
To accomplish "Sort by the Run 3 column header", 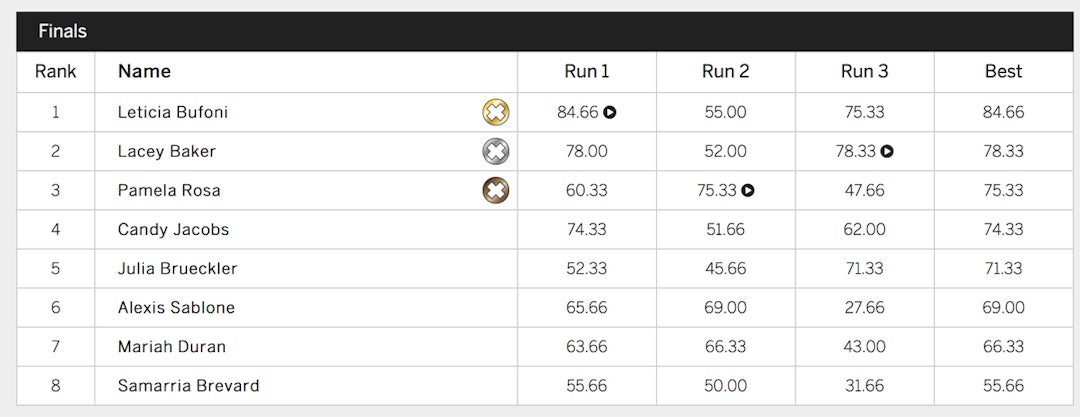I will tap(864, 71).
